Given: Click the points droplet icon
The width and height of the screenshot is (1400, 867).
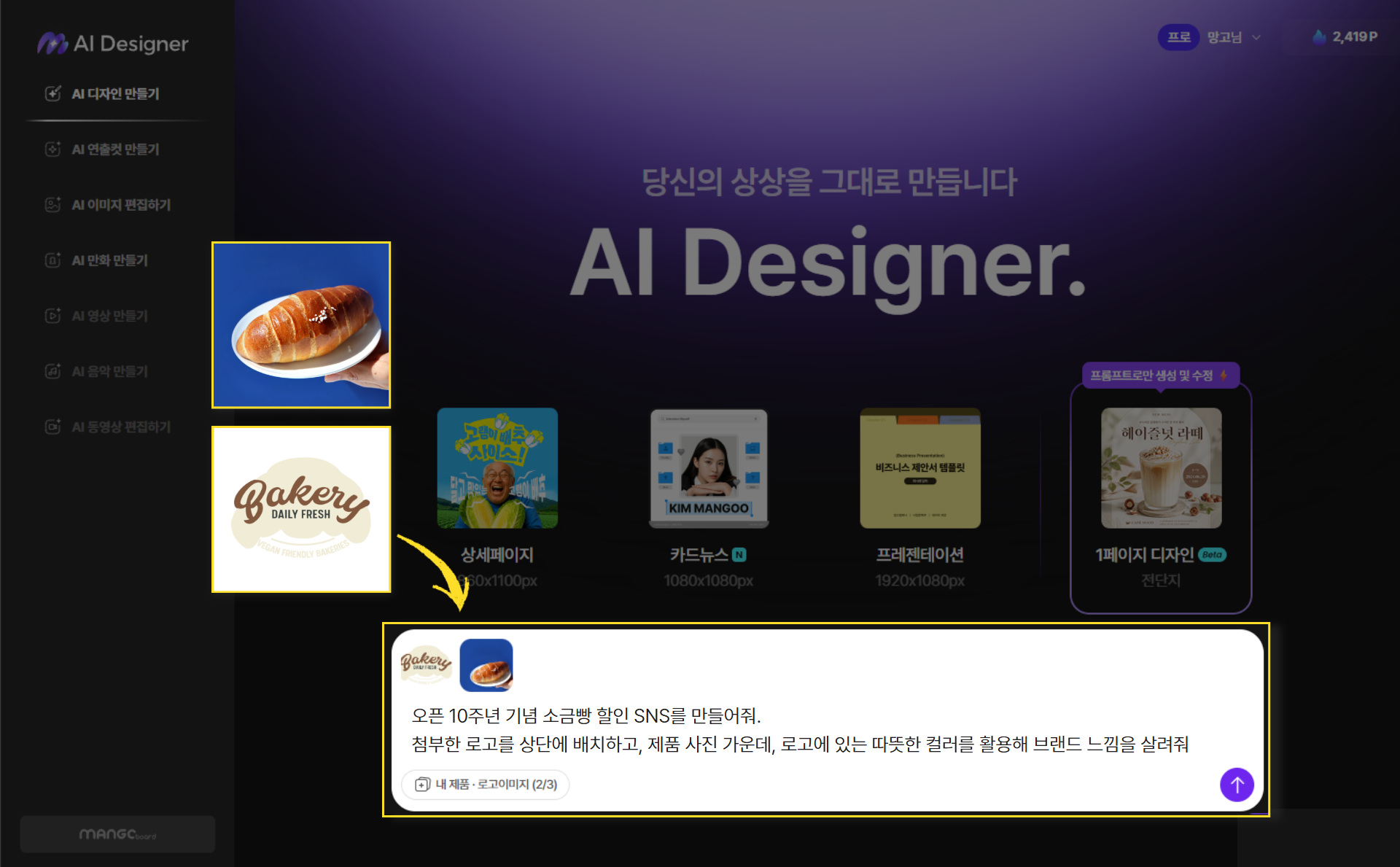Looking at the screenshot, I should tap(1319, 36).
